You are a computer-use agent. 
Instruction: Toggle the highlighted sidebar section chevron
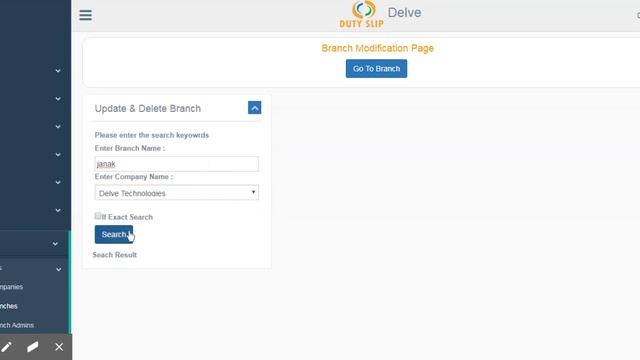[x=55, y=244]
